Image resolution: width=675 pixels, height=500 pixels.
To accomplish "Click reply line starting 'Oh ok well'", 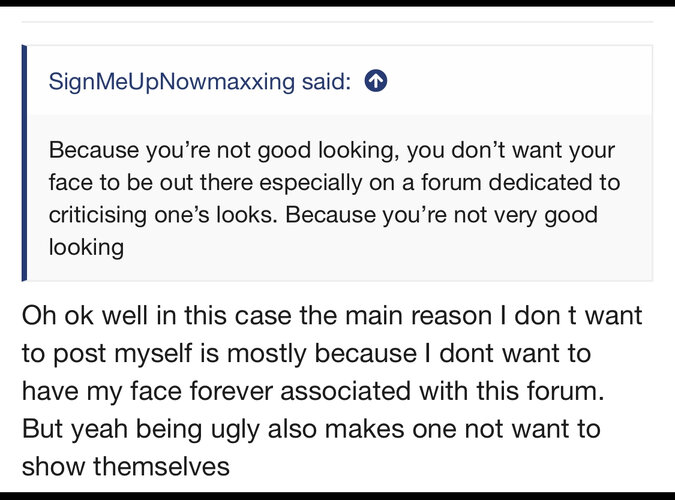I will coord(330,316).
